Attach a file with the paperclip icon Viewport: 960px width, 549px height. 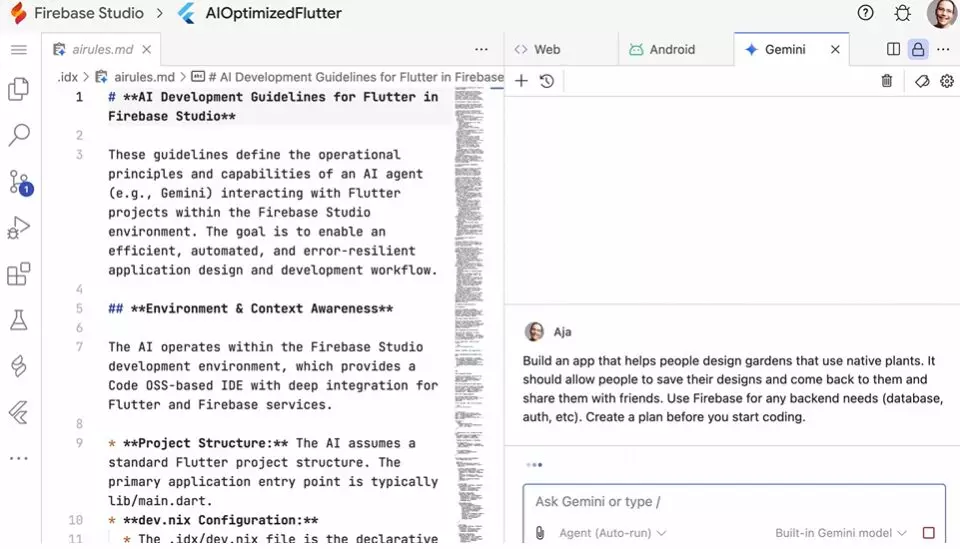tap(539, 533)
